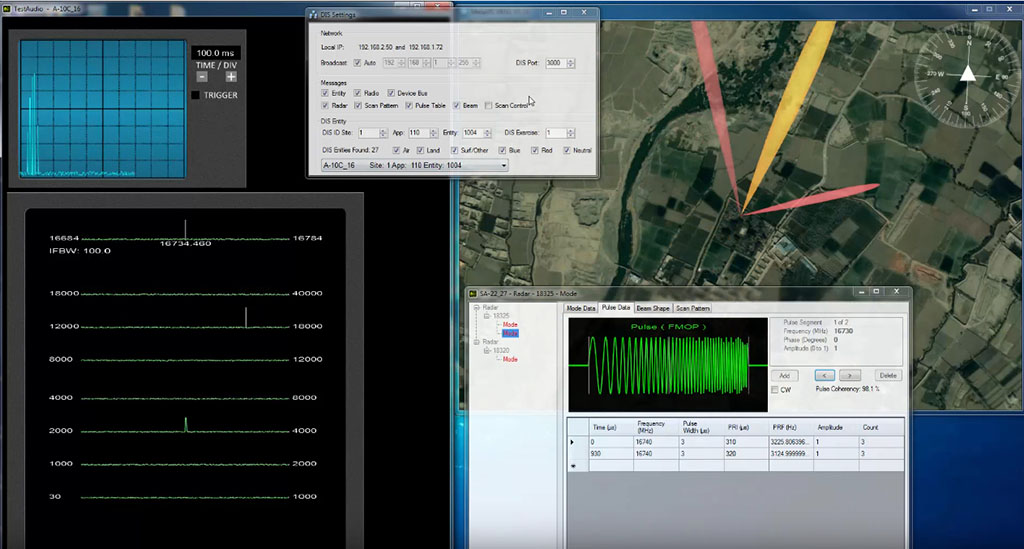Viewport: 1024px width, 549px height.
Task: Click the DIS Settings window title icon
Action: [x=313, y=14]
